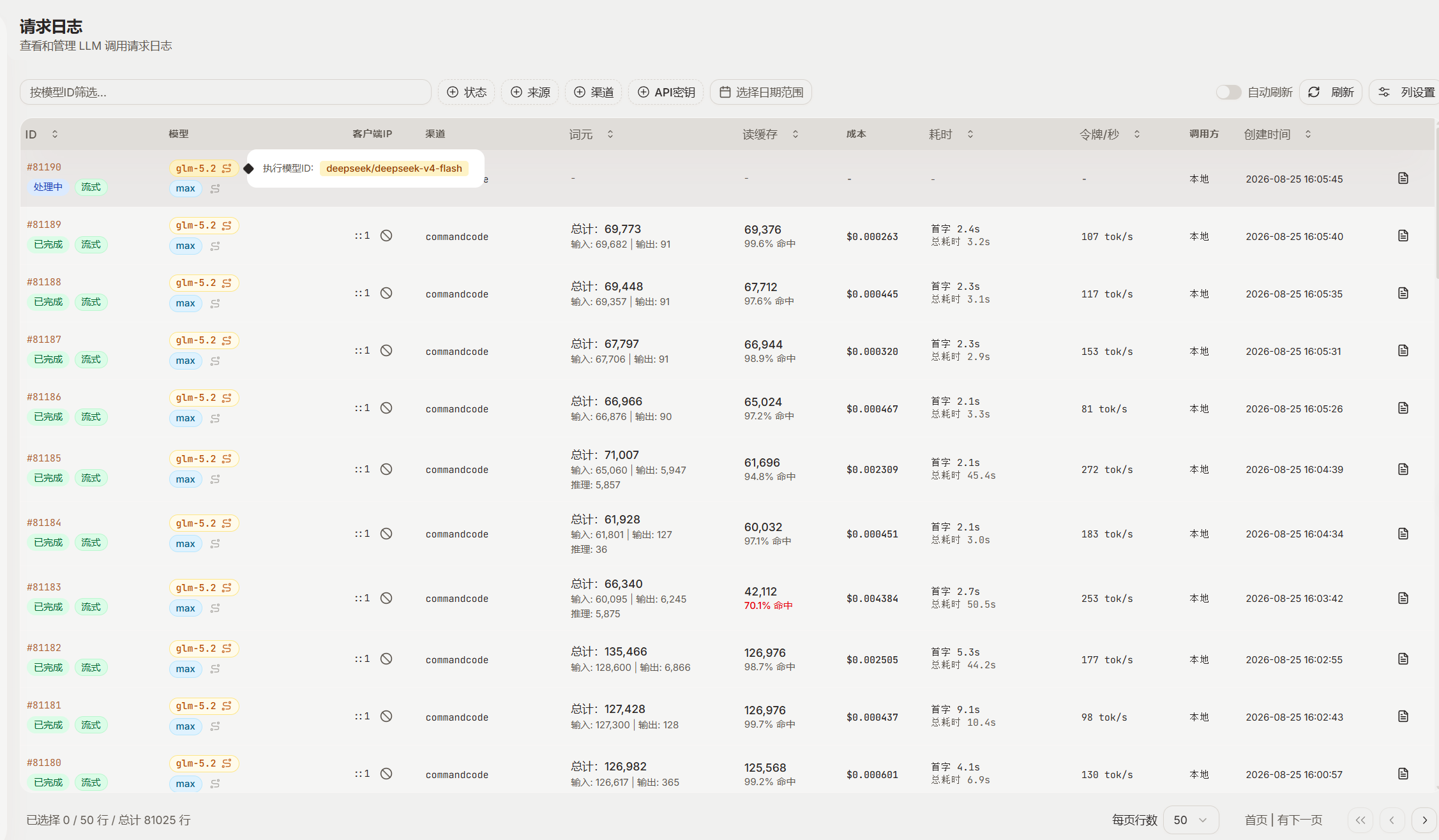
Task: Click blocked IP icon in row #81188
Action: coord(386,293)
